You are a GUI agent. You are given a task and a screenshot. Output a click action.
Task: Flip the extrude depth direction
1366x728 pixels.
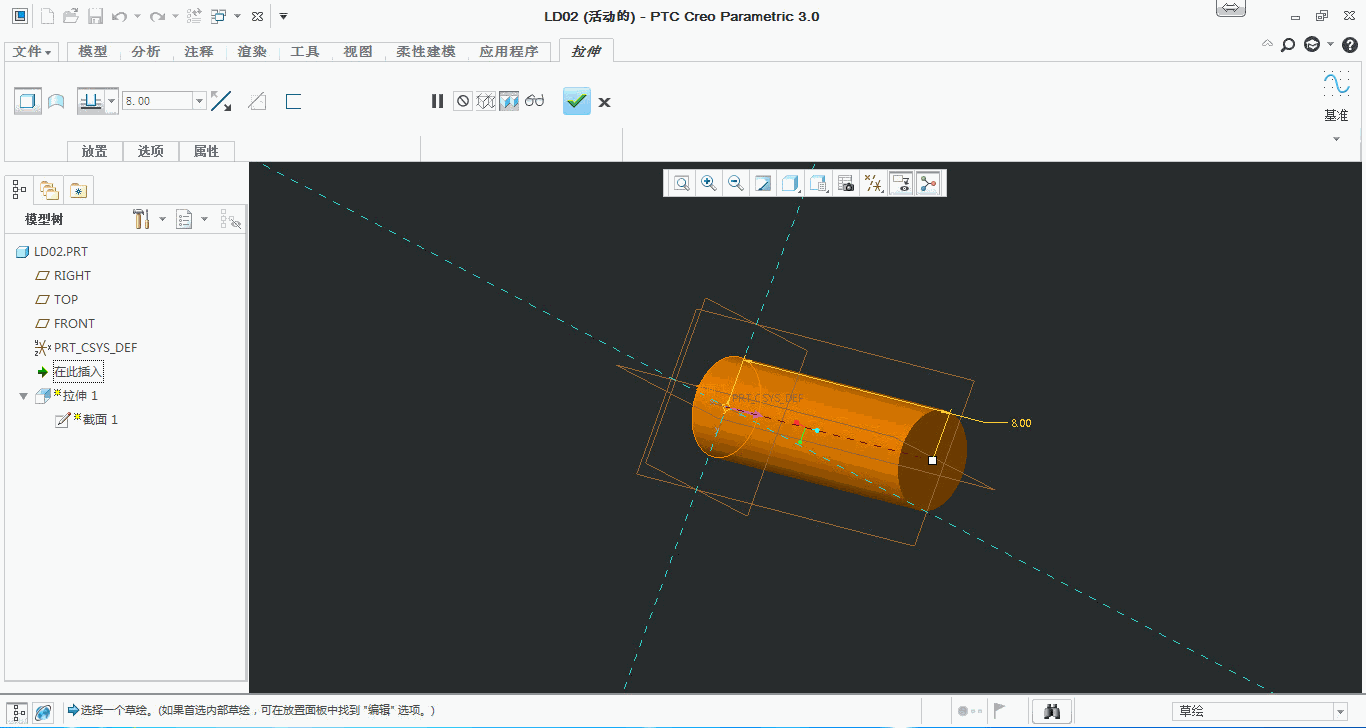pos(221,101)
